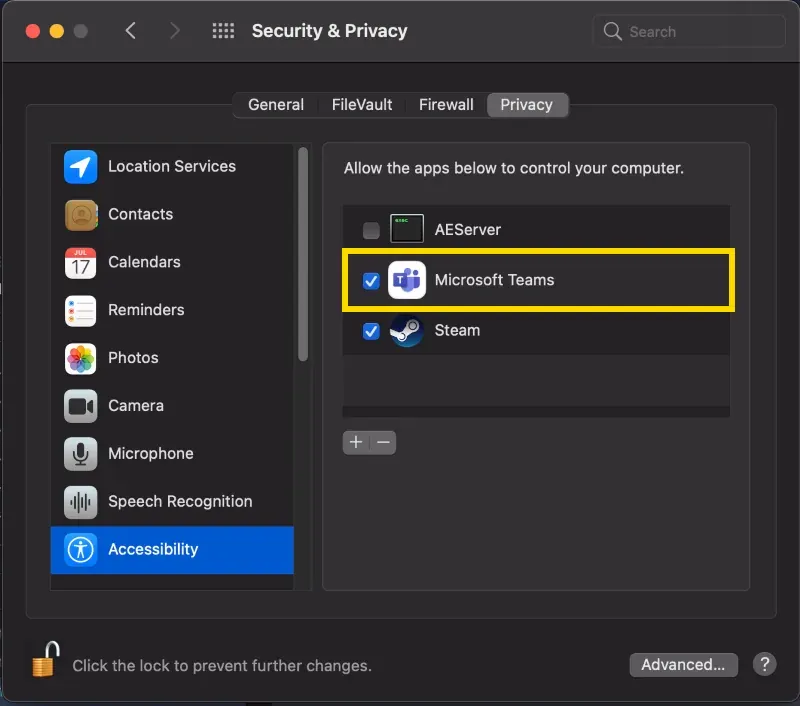
Task: Add an app with the plus button
Action: (356, 442)
